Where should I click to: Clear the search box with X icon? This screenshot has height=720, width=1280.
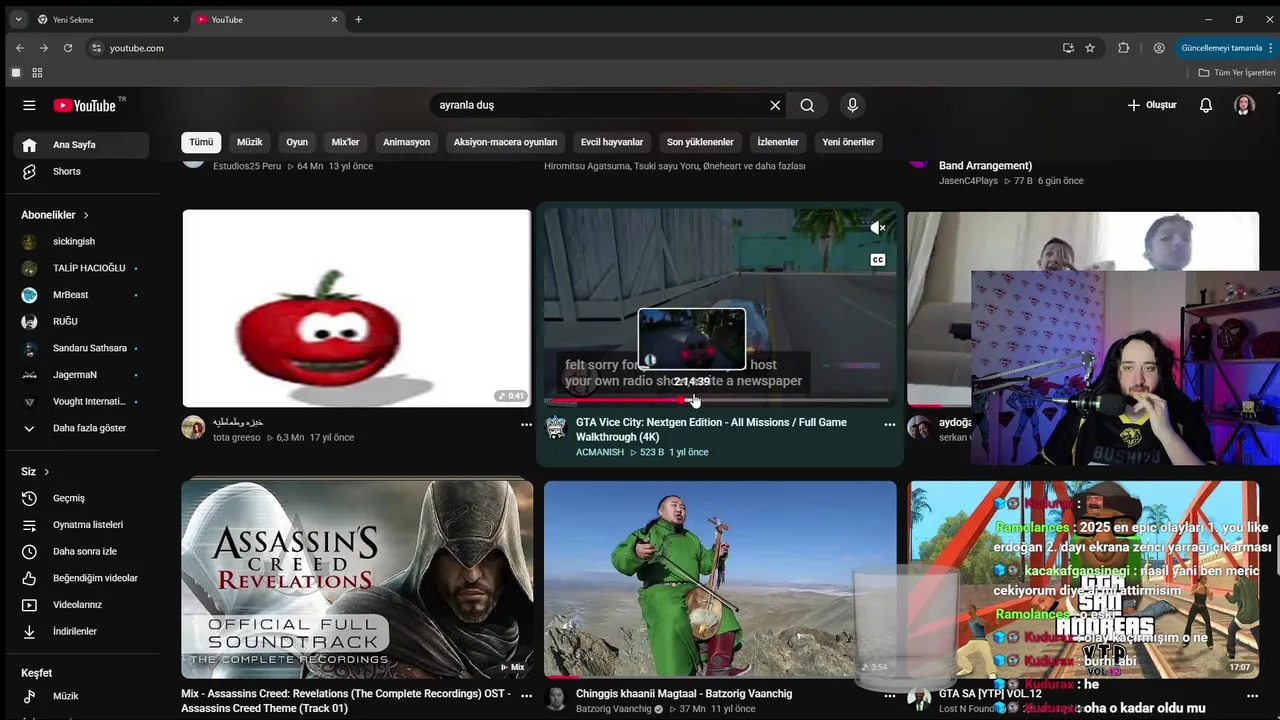pyautogui.click(x=775, y=105)
